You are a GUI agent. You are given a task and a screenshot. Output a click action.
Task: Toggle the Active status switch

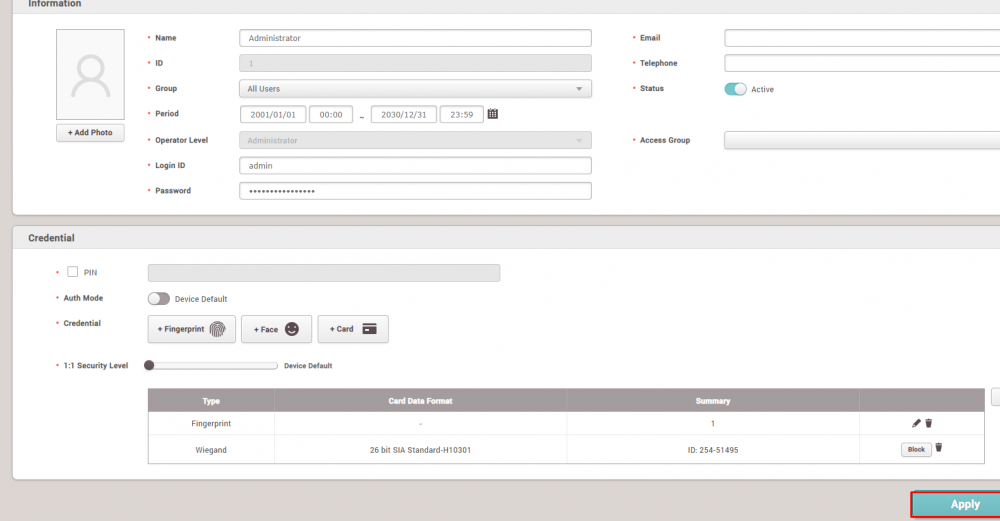(735, 89)
